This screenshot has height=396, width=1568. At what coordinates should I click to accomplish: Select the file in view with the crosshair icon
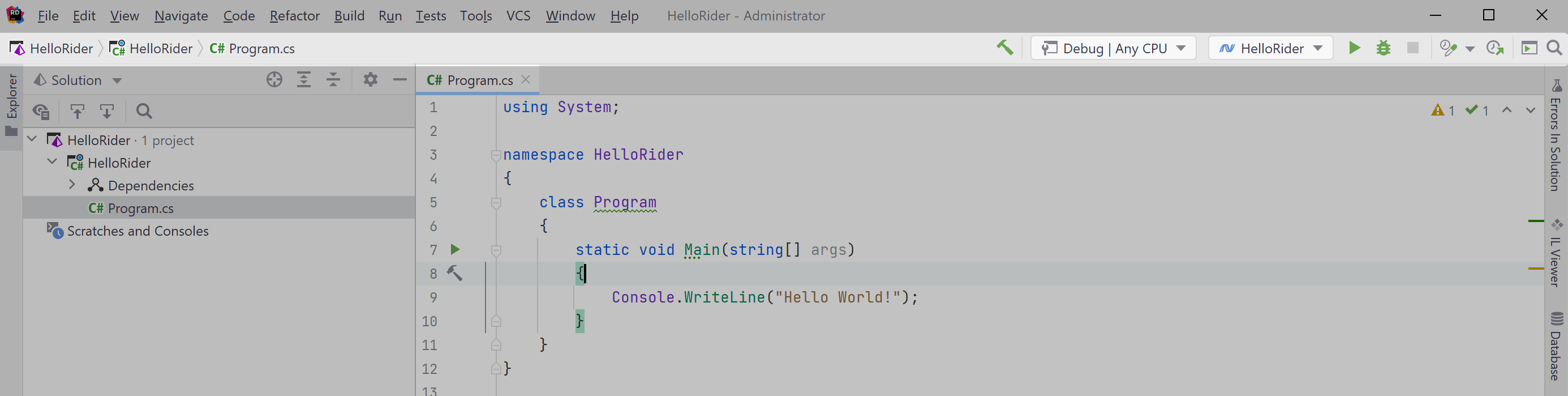(274, 80)
